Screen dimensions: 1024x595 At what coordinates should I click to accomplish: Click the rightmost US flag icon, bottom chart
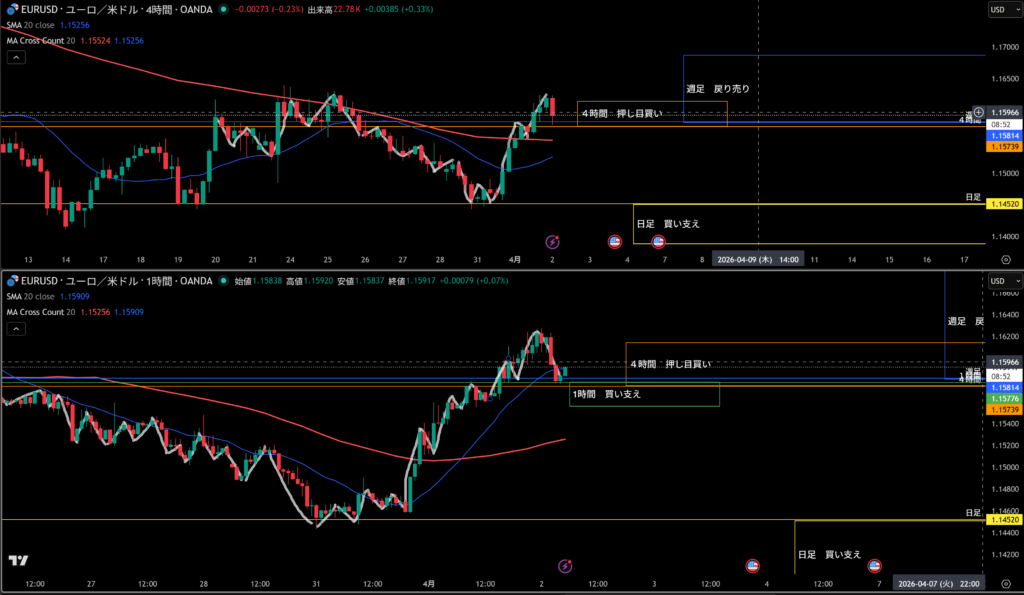tap(874, 565)
